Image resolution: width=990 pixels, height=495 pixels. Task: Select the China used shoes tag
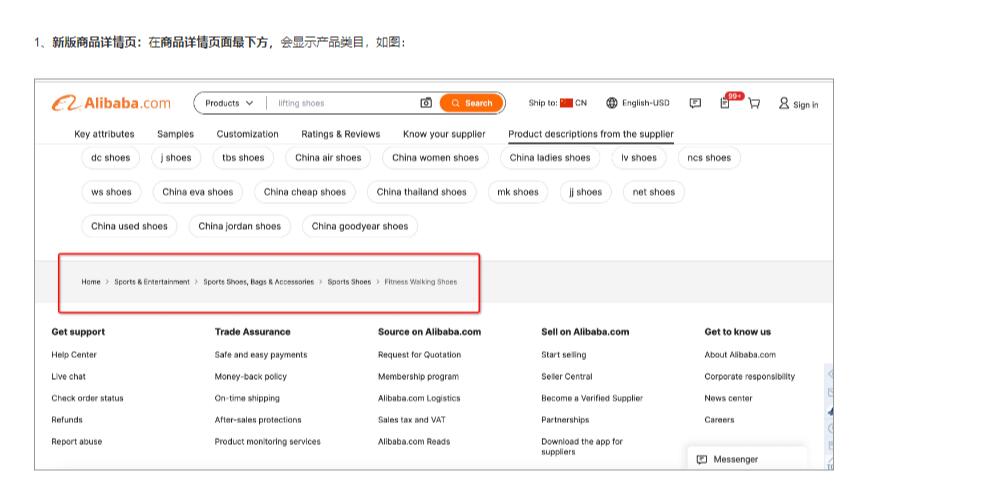tap(129, 226)
